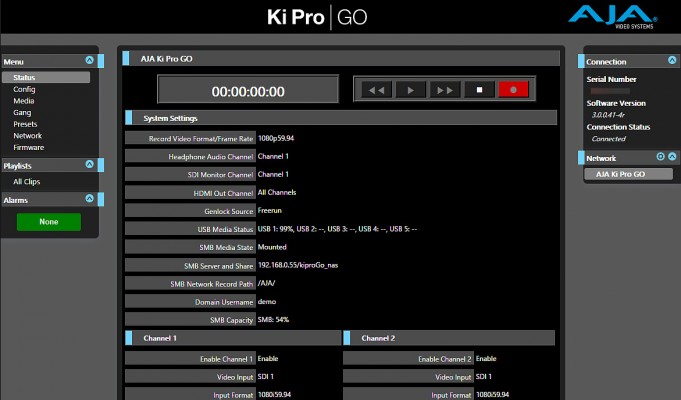Image resolution: width=681 pixels, height=400 pixels.
Task: Click the USB Media Status label
Action: pos(191,229)
